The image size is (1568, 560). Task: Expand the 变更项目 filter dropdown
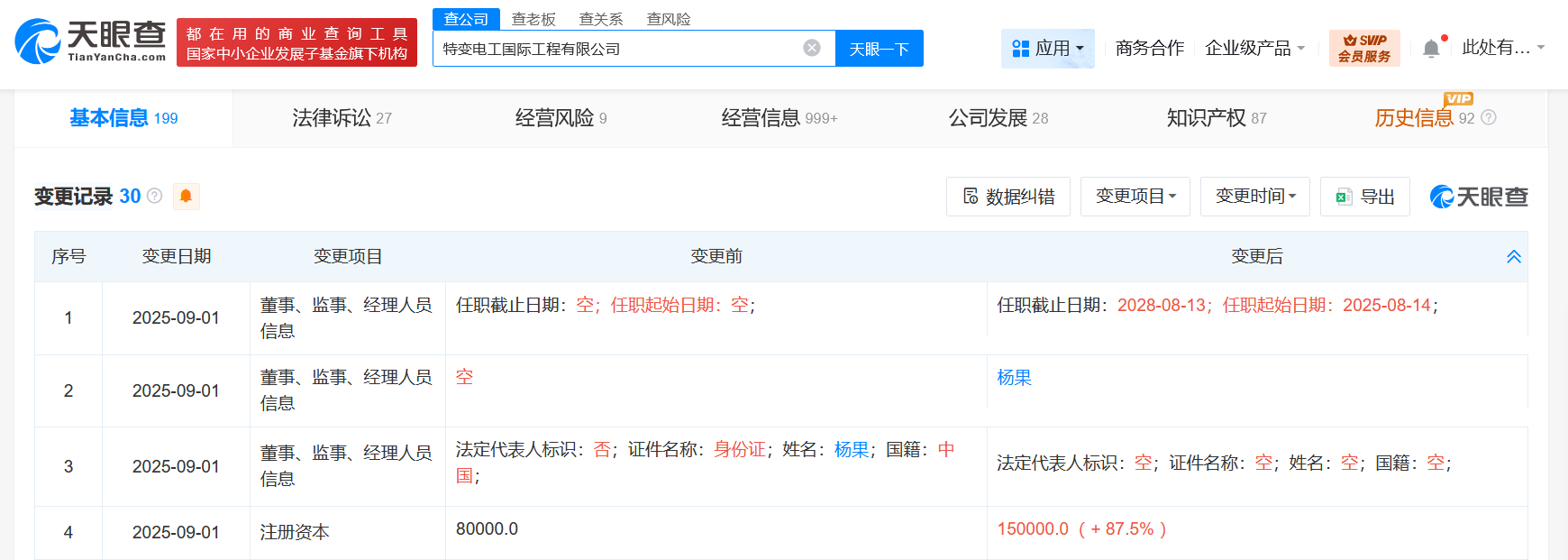1135,197
